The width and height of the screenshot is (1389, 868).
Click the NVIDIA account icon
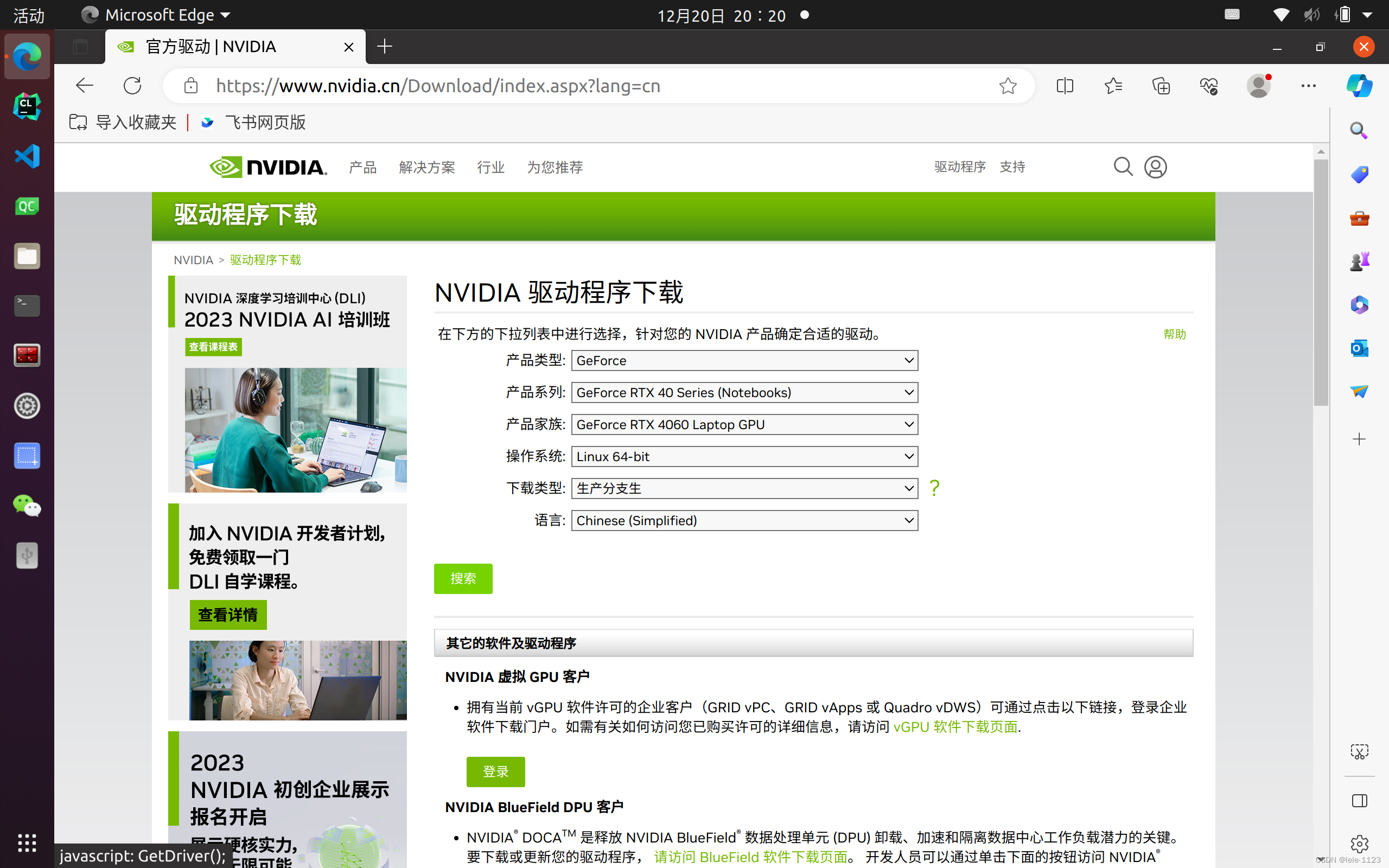tap(1155, 167)
